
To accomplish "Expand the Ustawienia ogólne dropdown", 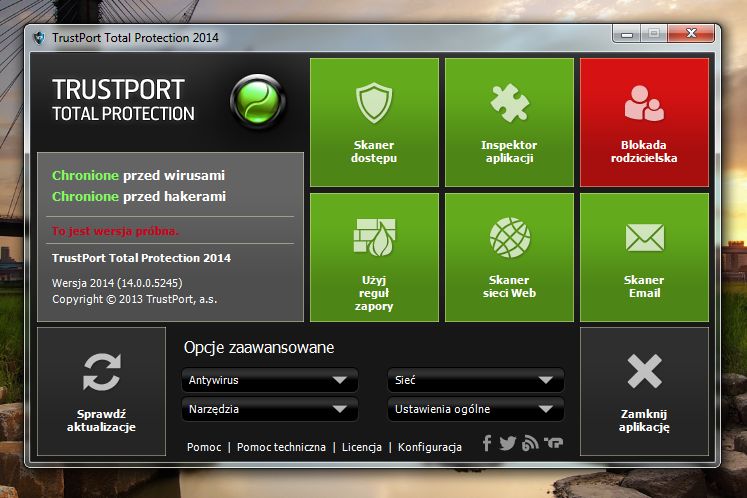I will click(x=476, y=409).
